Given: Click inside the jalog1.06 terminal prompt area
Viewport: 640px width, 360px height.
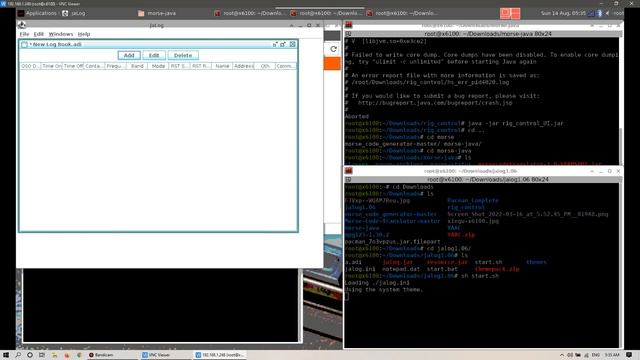Looking at the screenshot, I should [x=347, y=296].
